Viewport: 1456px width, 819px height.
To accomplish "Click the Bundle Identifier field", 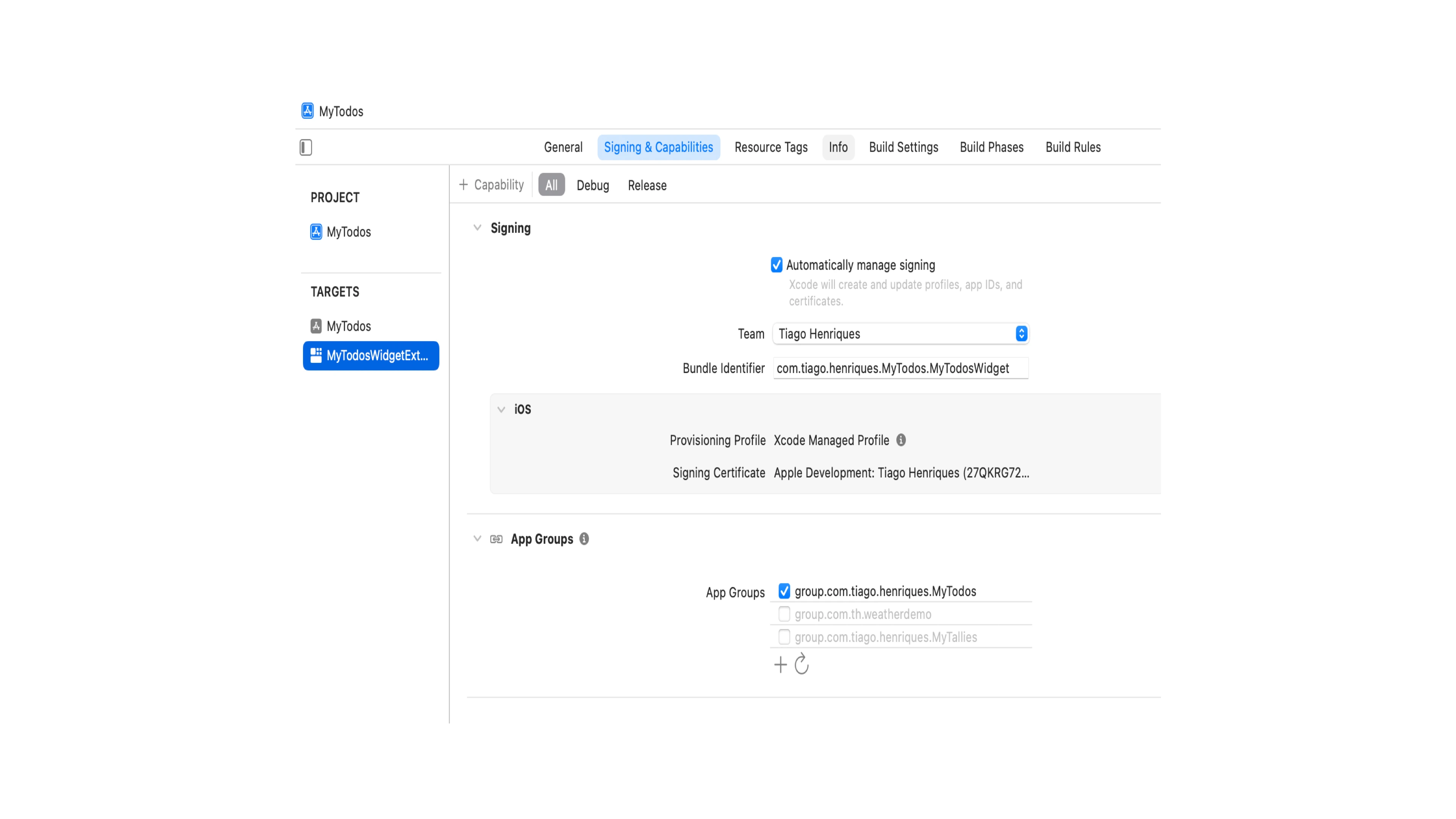I will (901, 369).
